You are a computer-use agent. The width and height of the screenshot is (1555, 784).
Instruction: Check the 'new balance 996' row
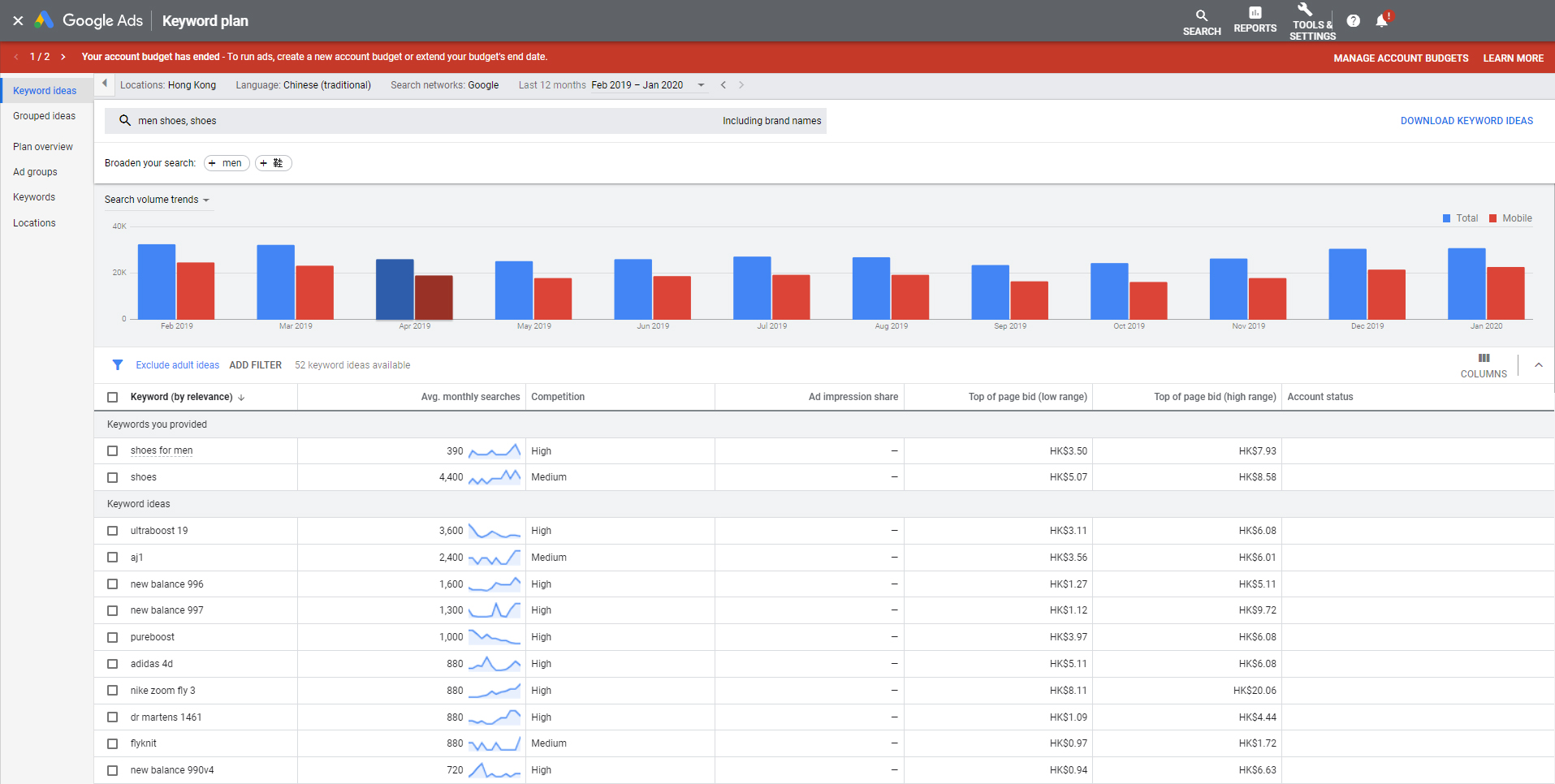[113, 584]
